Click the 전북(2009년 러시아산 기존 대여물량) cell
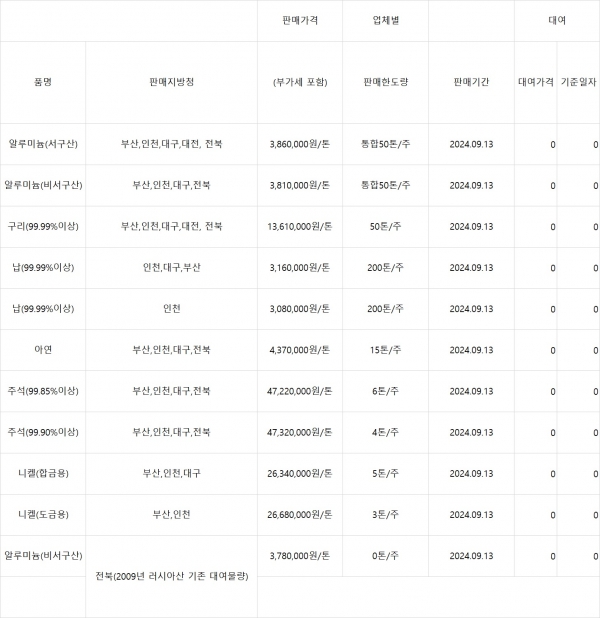 point(171,576)
